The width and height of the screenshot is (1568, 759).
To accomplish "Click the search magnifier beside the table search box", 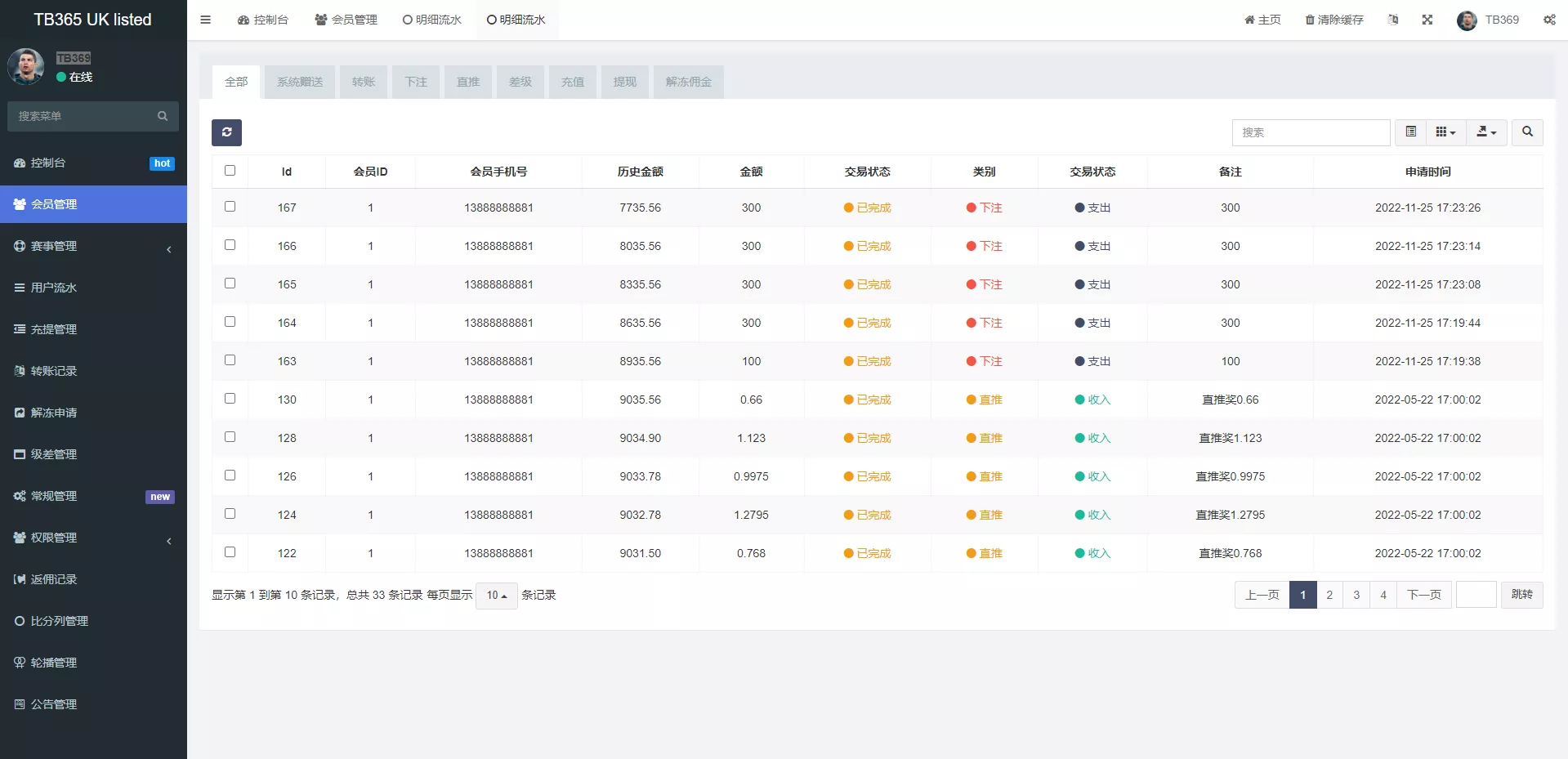I will click(x=1526, y=132).
